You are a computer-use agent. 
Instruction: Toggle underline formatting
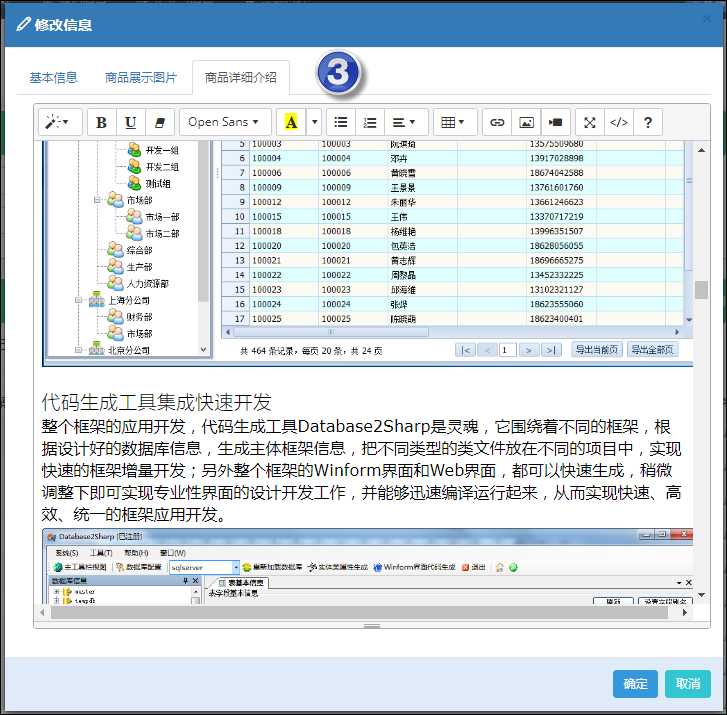(131, 122)
